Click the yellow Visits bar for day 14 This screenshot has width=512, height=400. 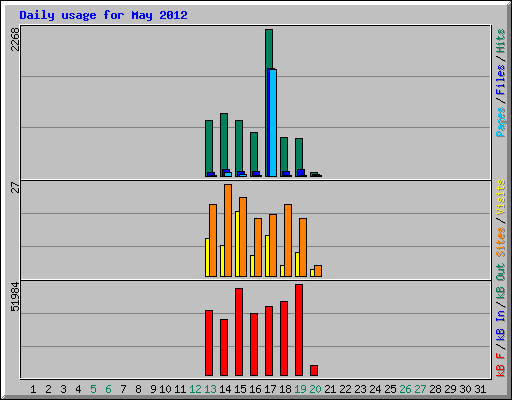click(222, 261)
